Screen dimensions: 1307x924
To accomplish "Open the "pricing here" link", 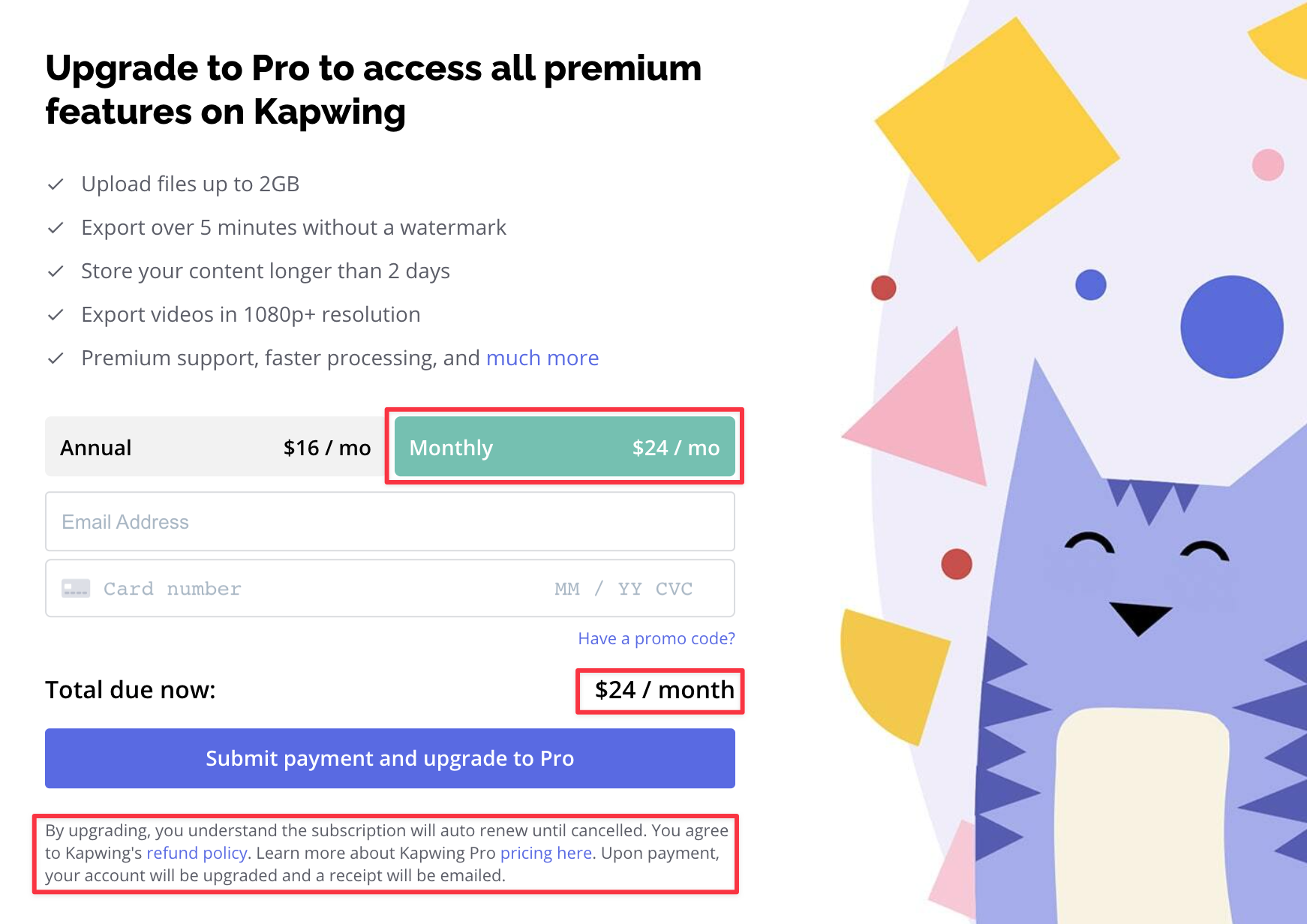I will [545, 853].
